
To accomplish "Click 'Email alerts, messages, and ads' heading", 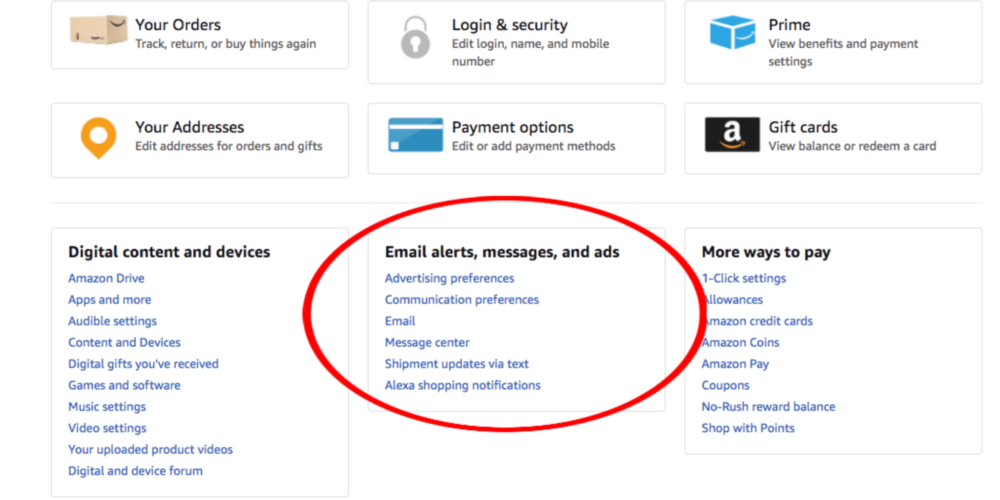I will pyautogui.click(x=502, y=252).
